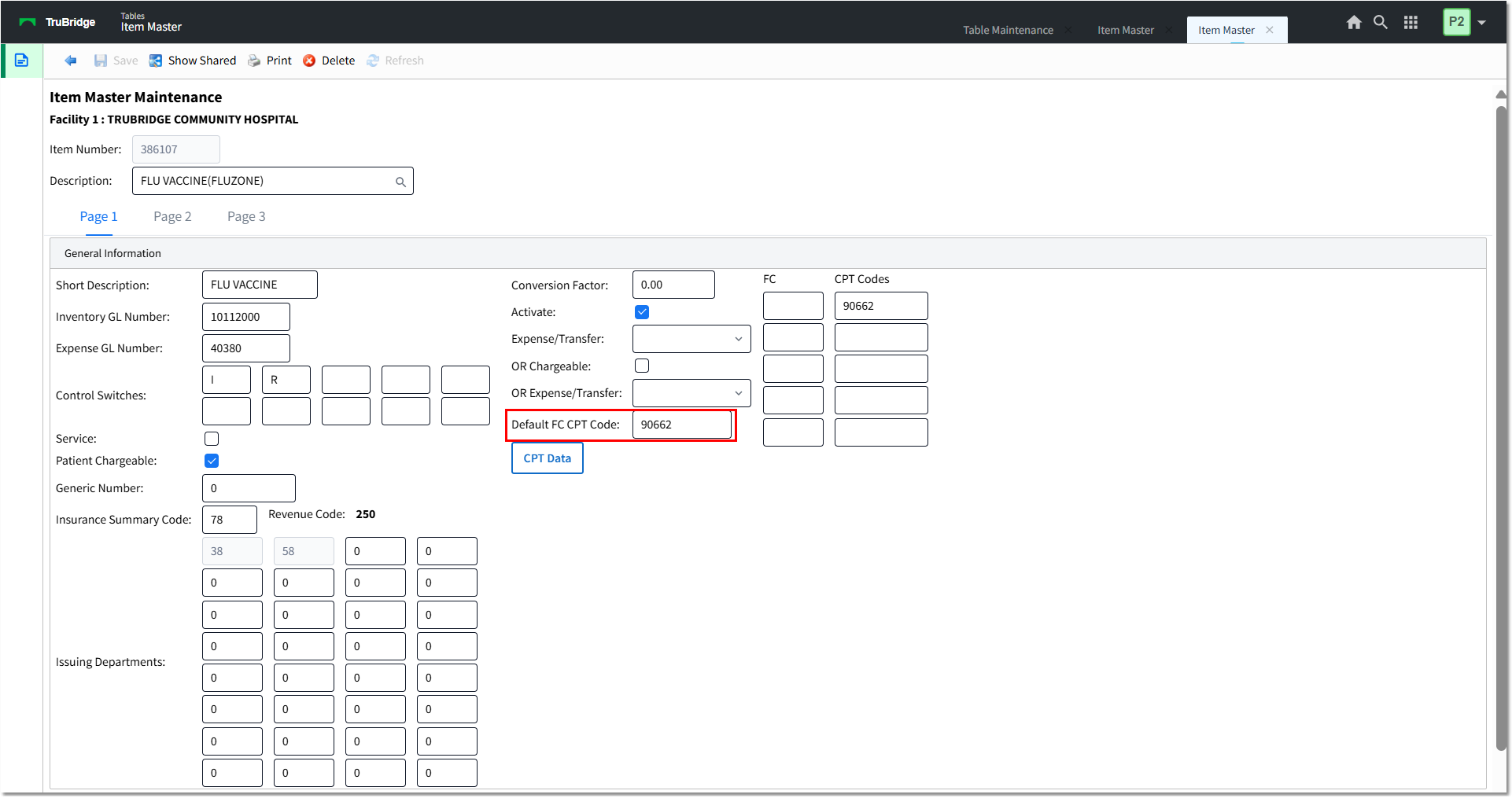Image resolution: width=1512 pixels, height=798 pixels.
Task: Open the header search magnifier
Action: (1381, 22)
